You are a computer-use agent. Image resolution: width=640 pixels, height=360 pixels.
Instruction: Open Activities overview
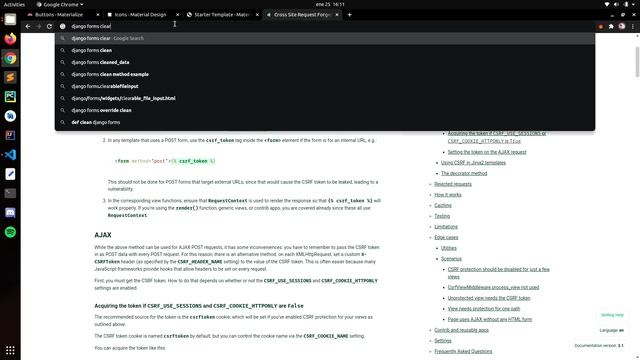coord(14,4)
